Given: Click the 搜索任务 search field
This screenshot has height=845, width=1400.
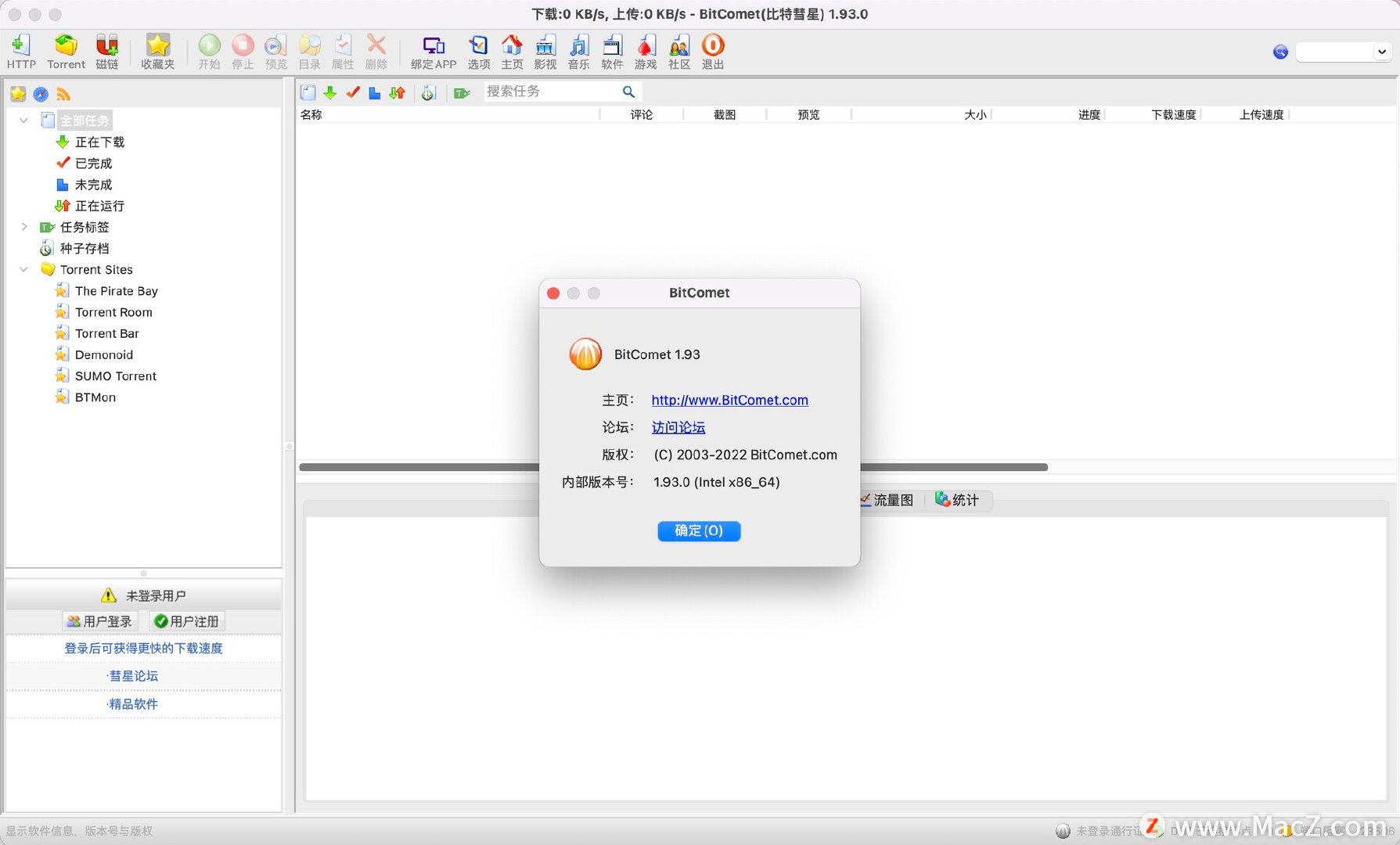Looking at the screenshot, I should click(552, 92).
